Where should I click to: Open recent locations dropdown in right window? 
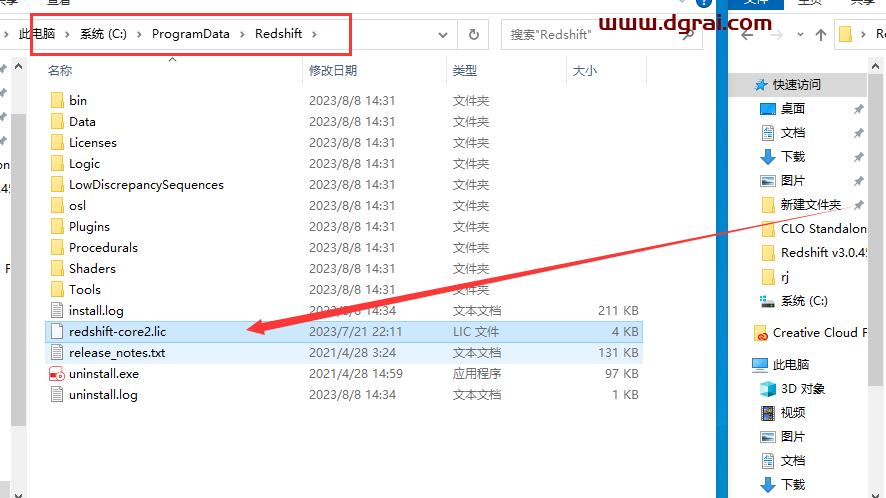(x=800, y=35)
